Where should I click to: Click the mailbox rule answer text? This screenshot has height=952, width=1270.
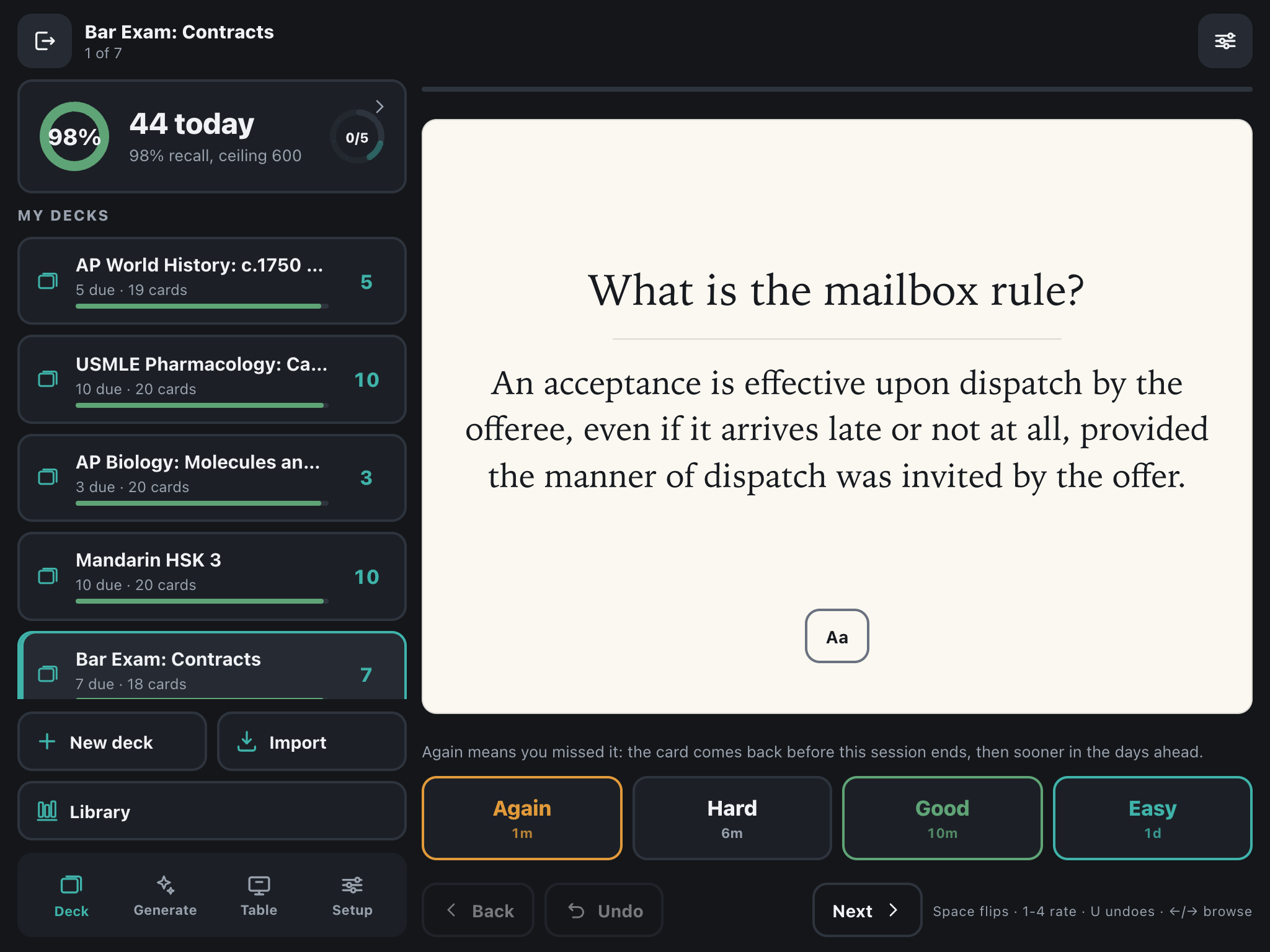[x=837, y=430]
